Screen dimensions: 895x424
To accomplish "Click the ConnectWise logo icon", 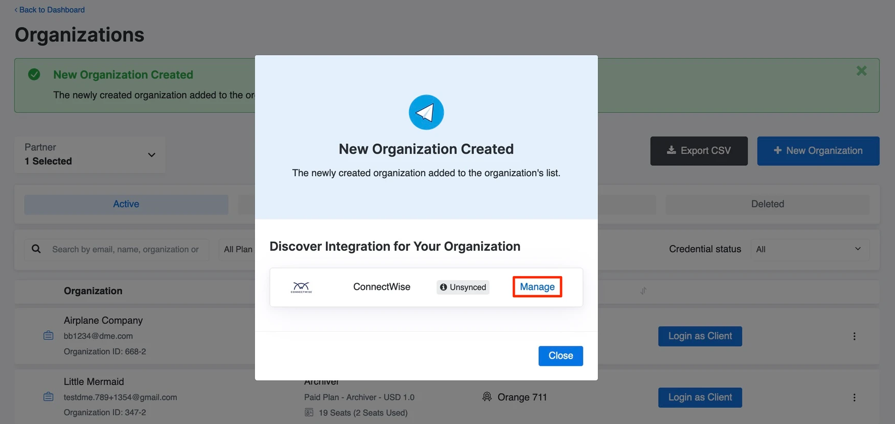I will point(301,287).
